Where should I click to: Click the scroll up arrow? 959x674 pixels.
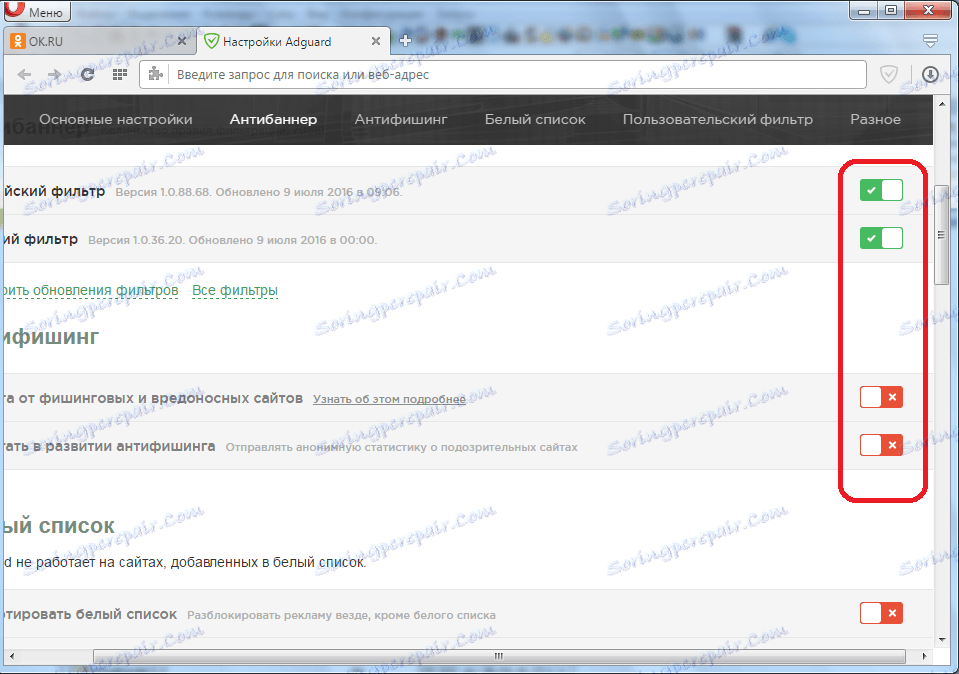[x=941, y=103]
